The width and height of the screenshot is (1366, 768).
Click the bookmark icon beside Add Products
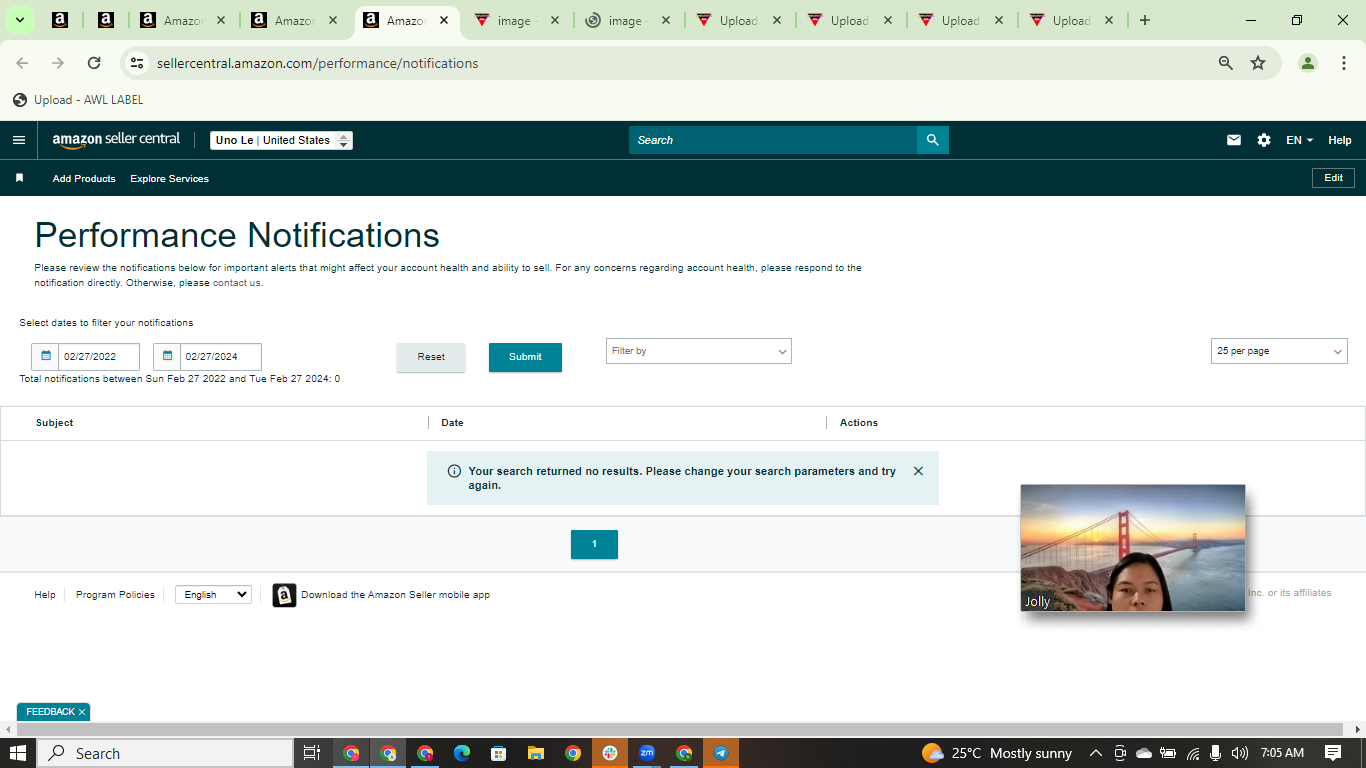[x=19, y=178]
